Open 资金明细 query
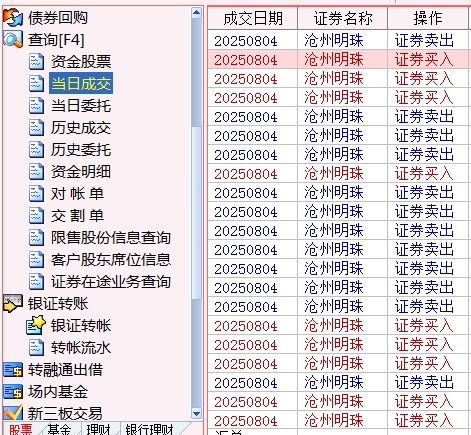471x435 pixels. 81,172
